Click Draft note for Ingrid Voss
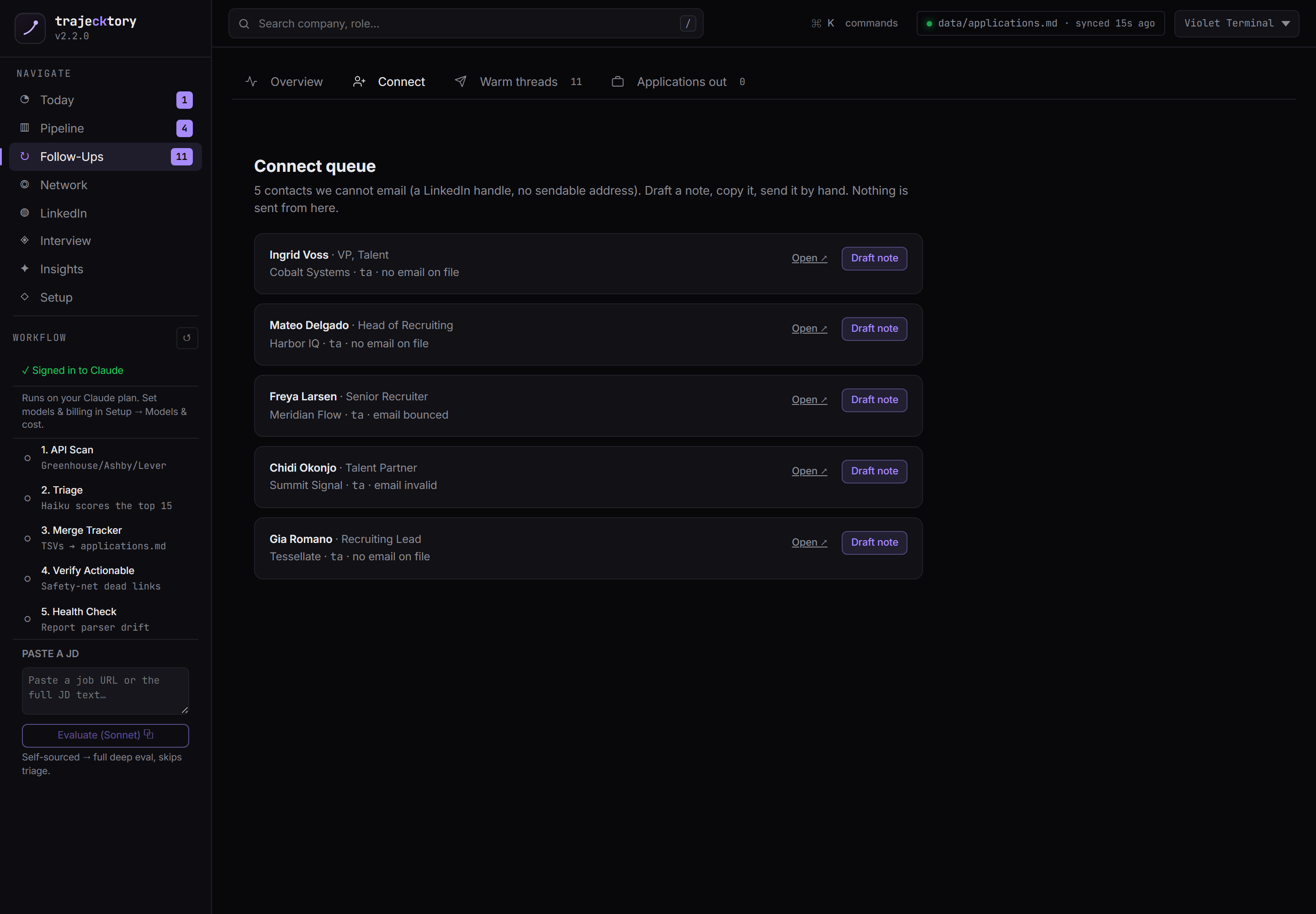 point(874,258)
